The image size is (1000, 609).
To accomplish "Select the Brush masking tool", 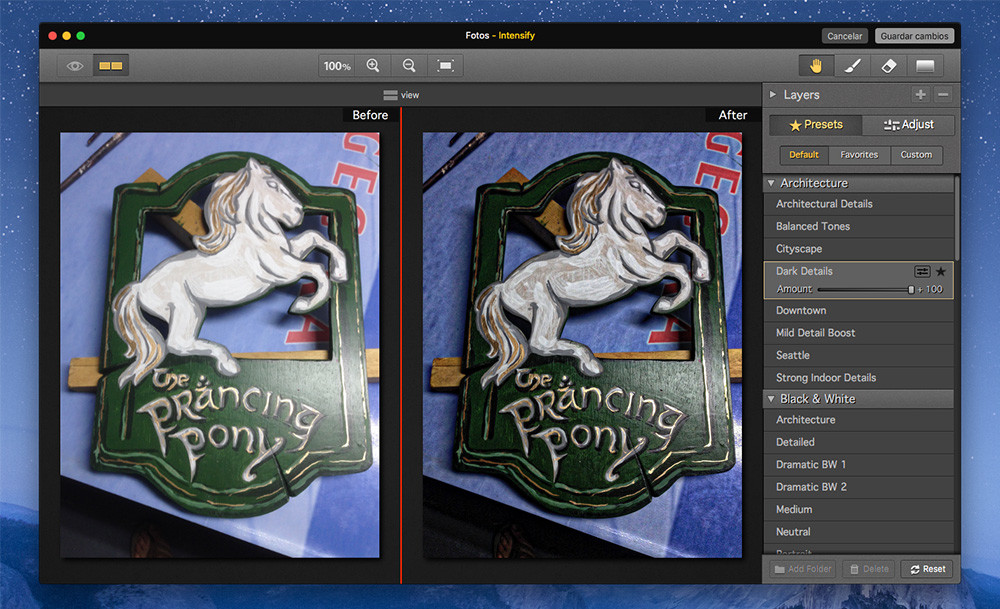I will point(853,66).
